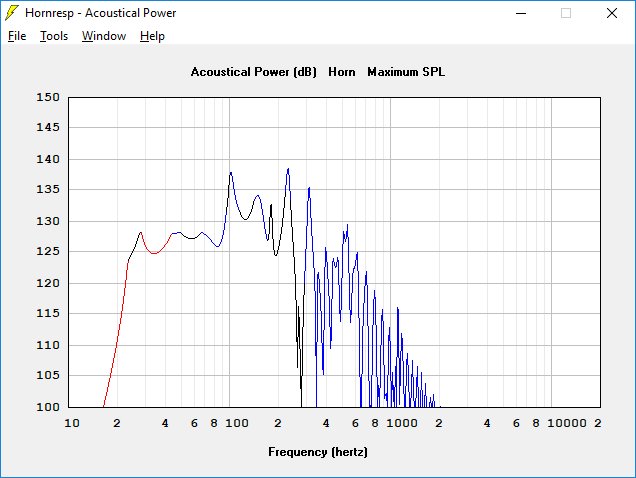Click the 115 dB y-axis value
636x478 pixels.
point(48,314)
